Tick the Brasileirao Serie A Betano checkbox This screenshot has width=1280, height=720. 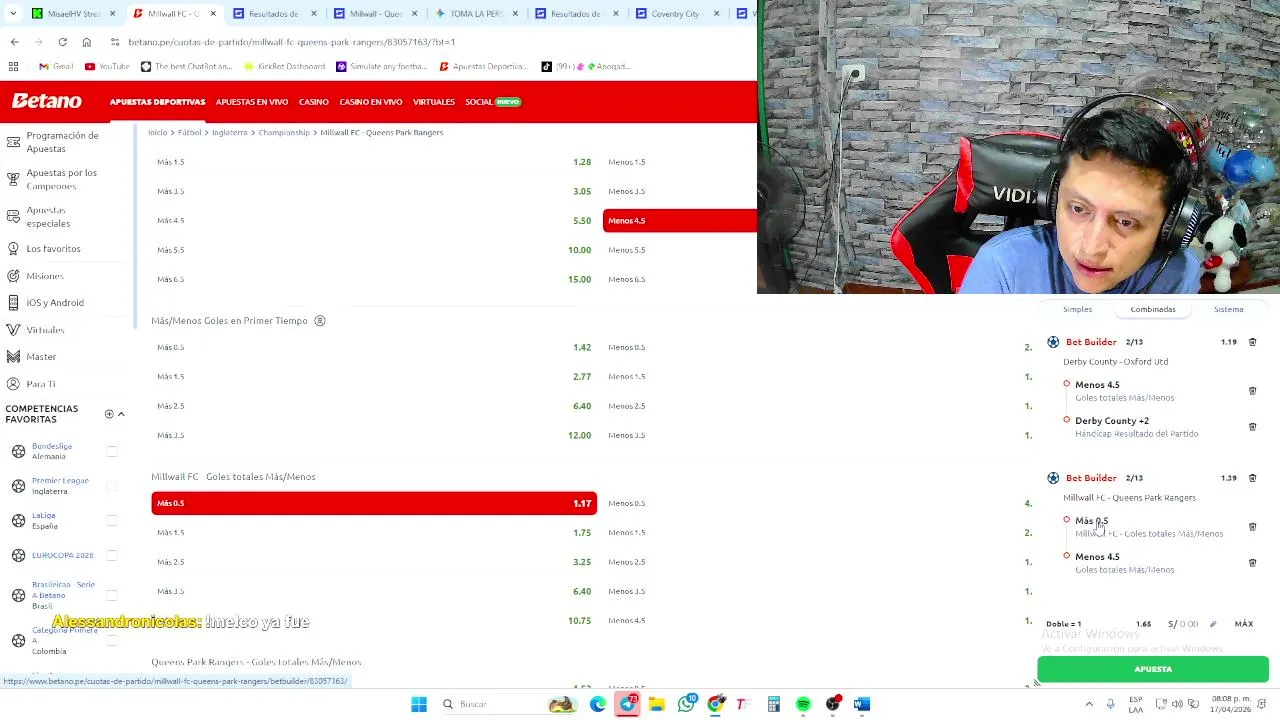112,595
